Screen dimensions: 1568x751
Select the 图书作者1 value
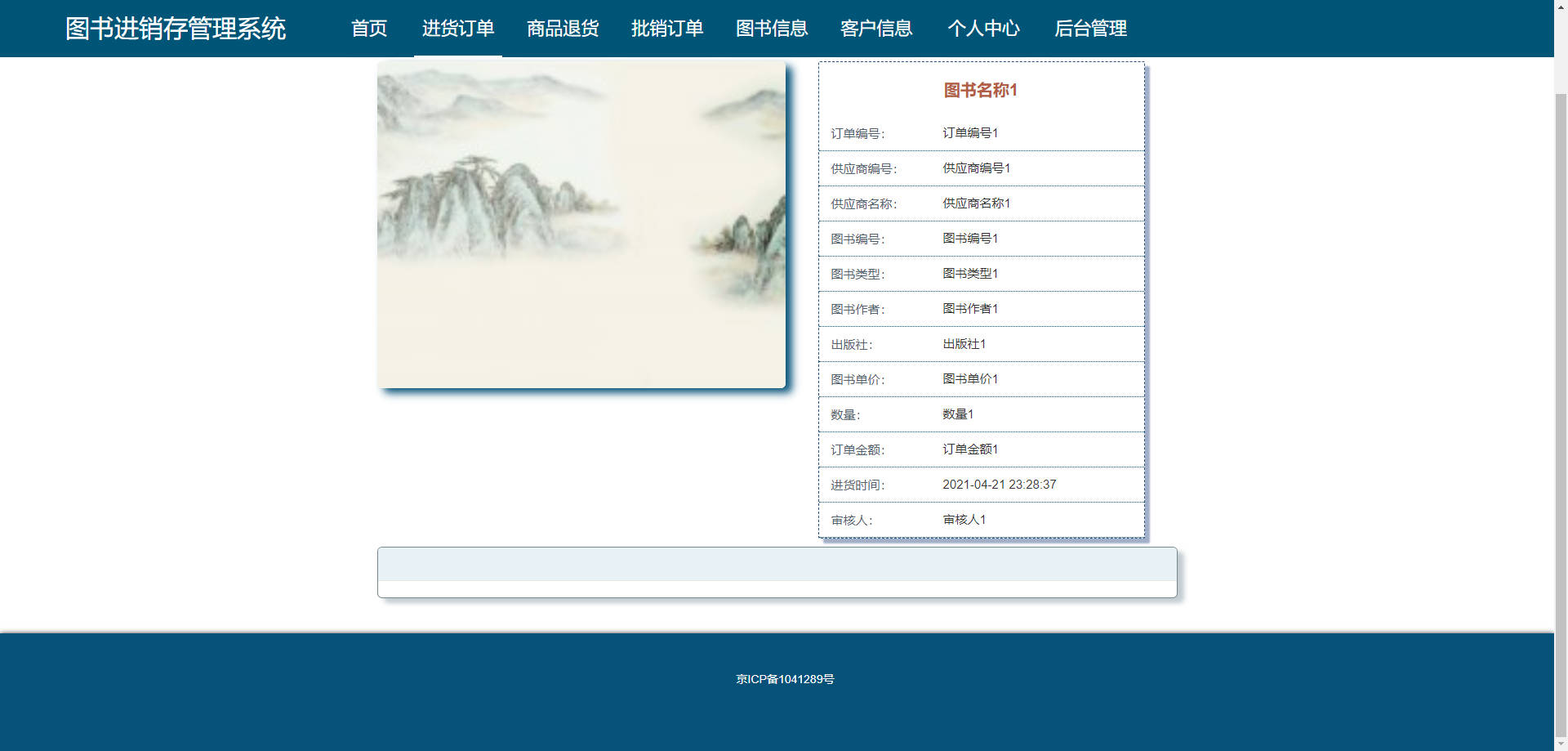coord(970,308)
